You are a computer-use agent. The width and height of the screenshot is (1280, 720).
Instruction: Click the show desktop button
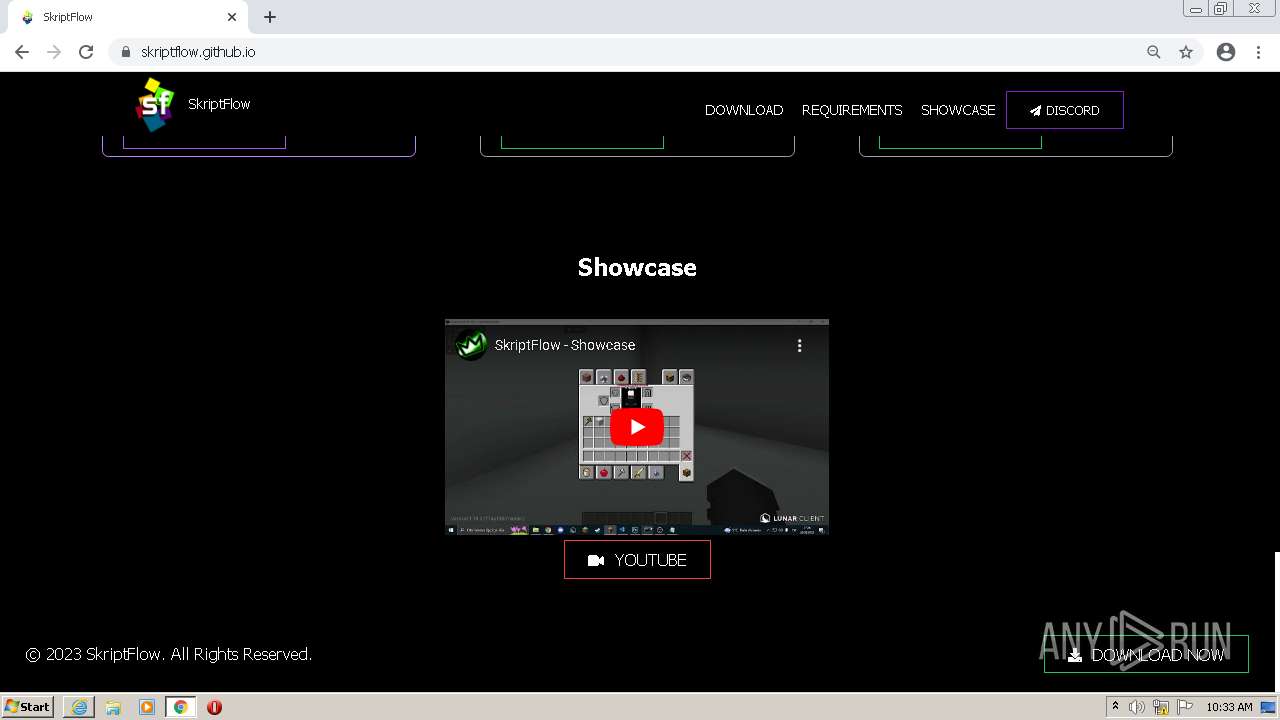1268,707
